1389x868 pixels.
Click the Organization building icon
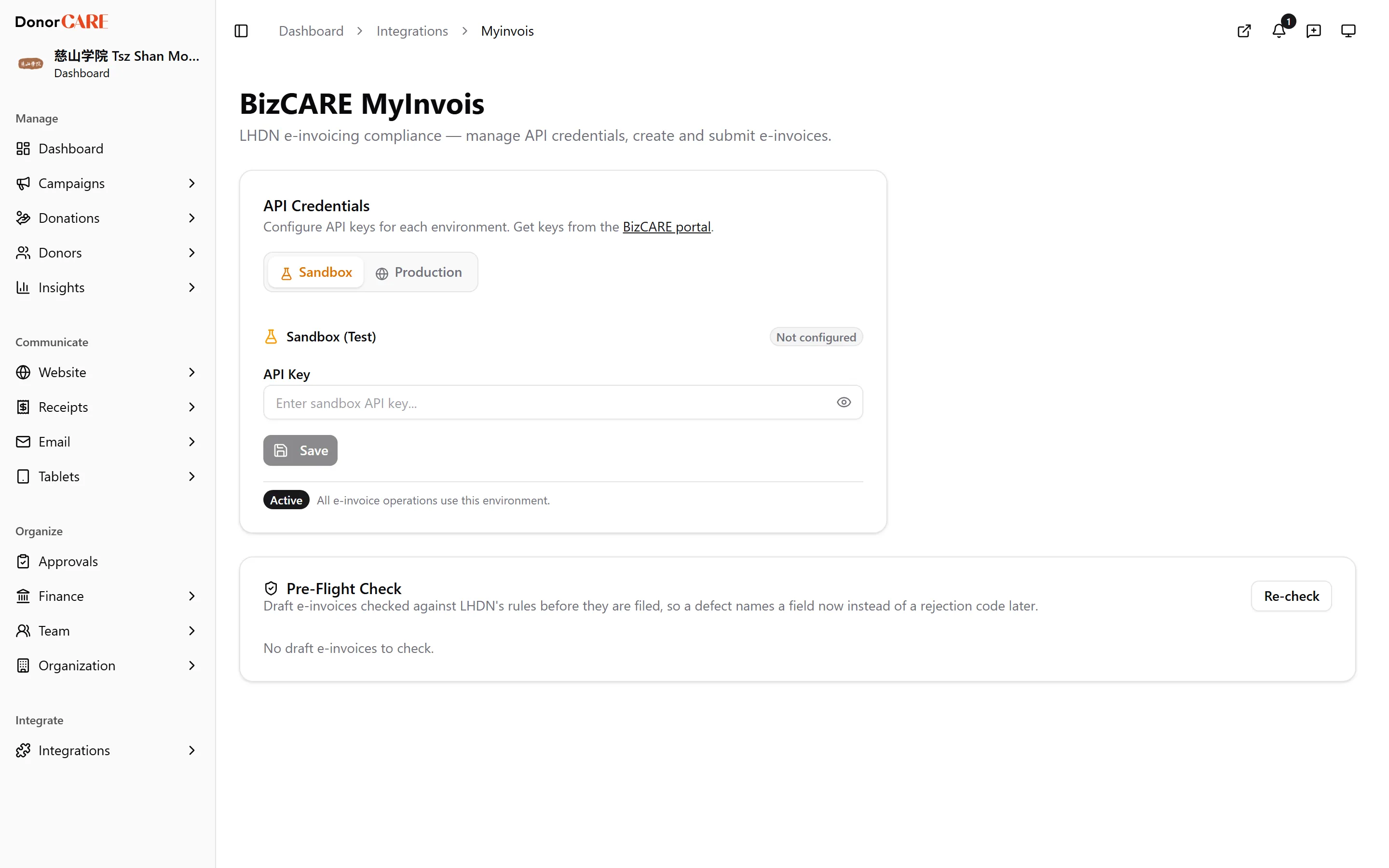(x=23, y=666)
